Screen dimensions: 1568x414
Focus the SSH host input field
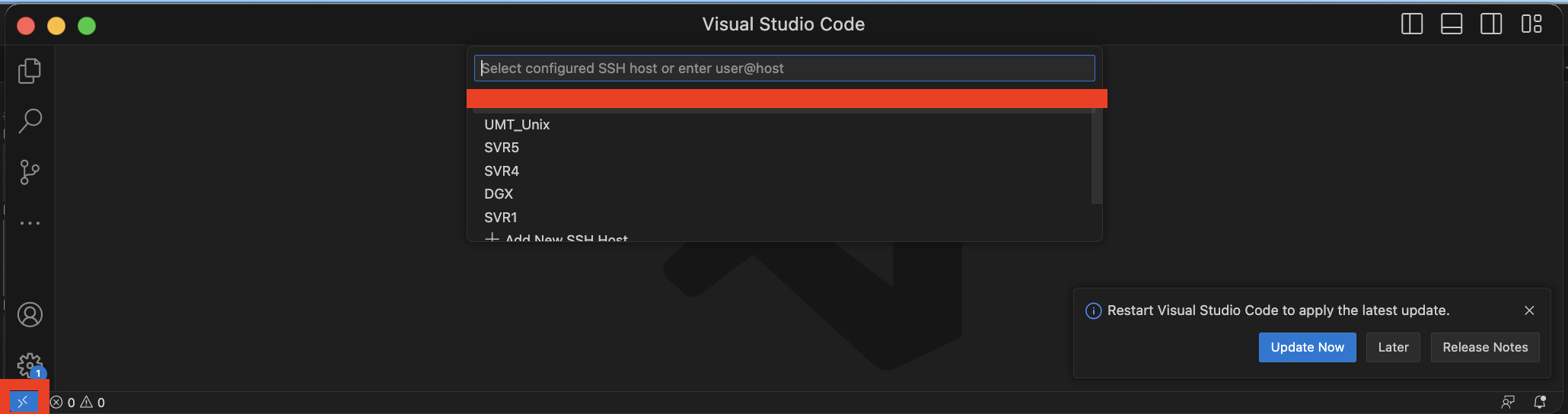pos(784,68)
